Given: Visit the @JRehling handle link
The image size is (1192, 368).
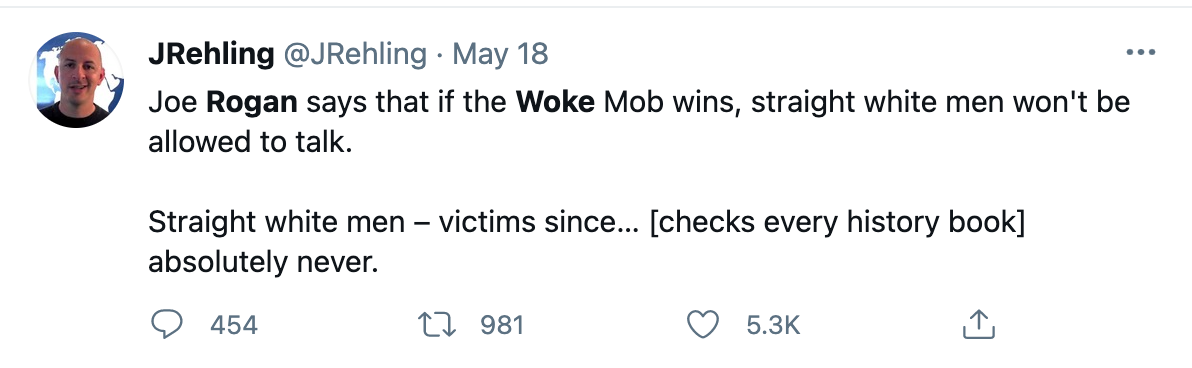Looking at the screenshot, I should tap(355, 54).
